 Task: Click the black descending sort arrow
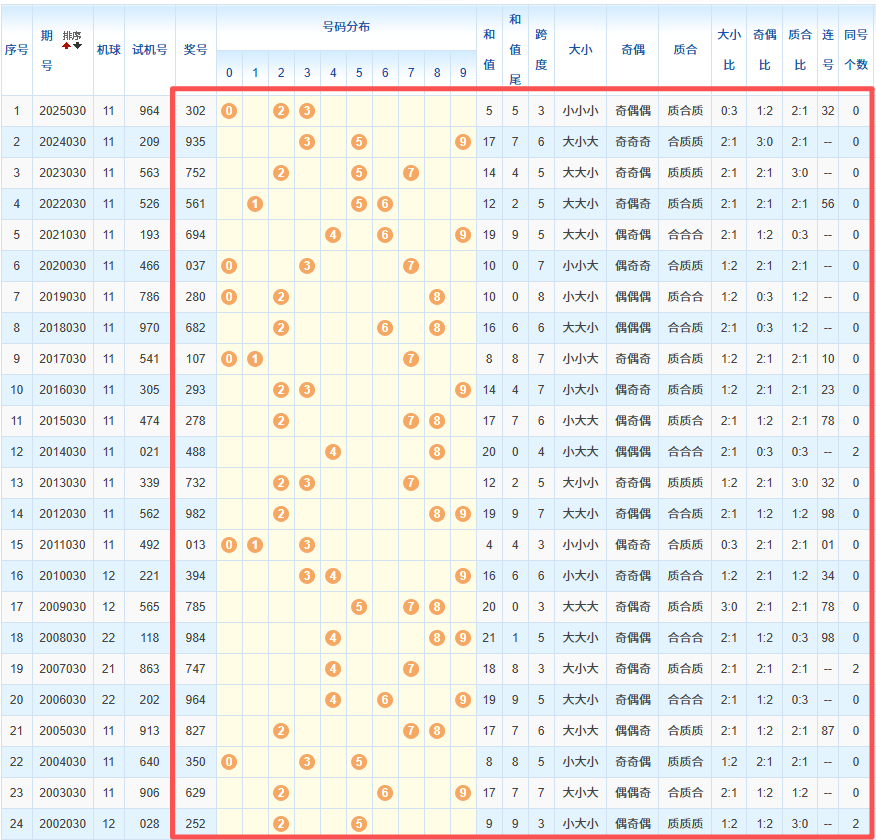tap(78, 46)
